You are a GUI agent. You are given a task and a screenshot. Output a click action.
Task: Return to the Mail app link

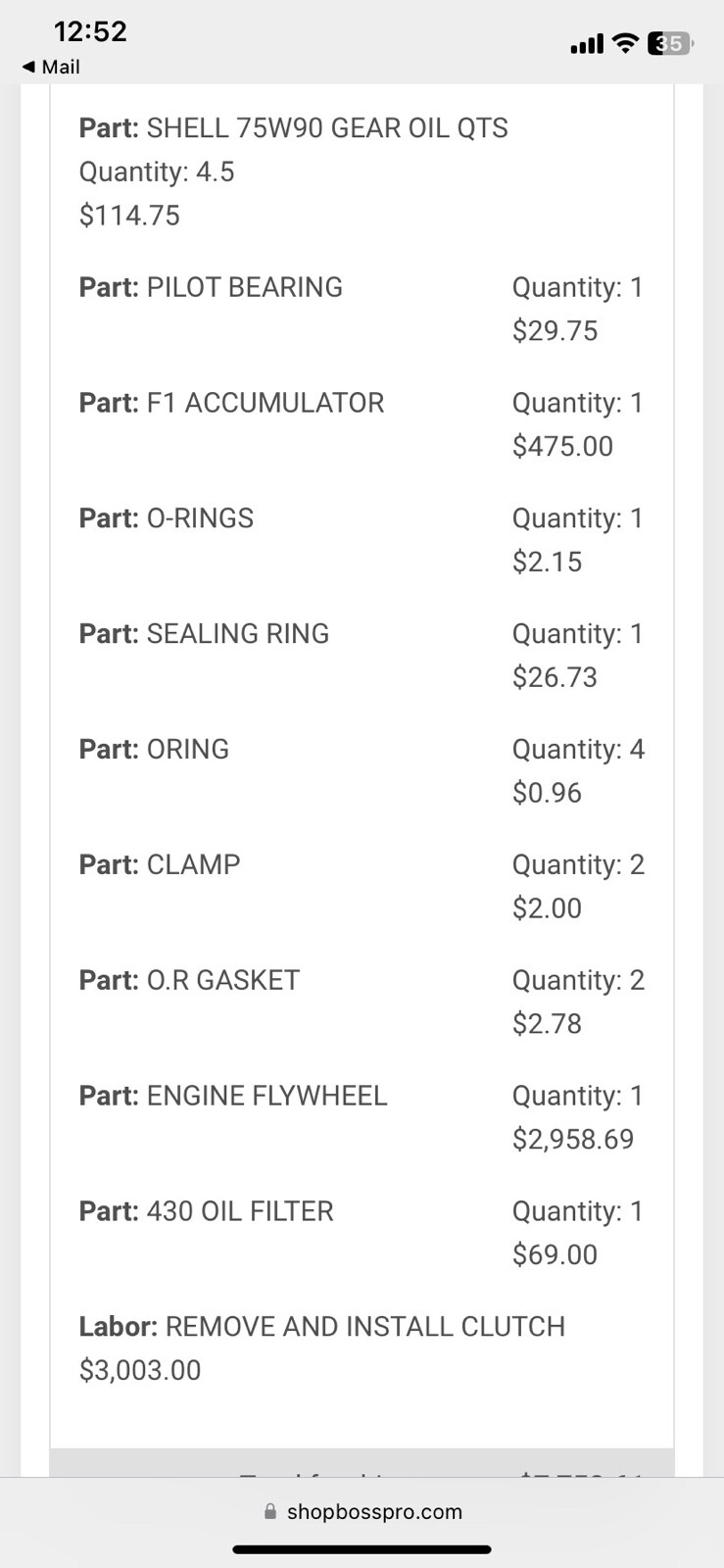tap(60, 67)
